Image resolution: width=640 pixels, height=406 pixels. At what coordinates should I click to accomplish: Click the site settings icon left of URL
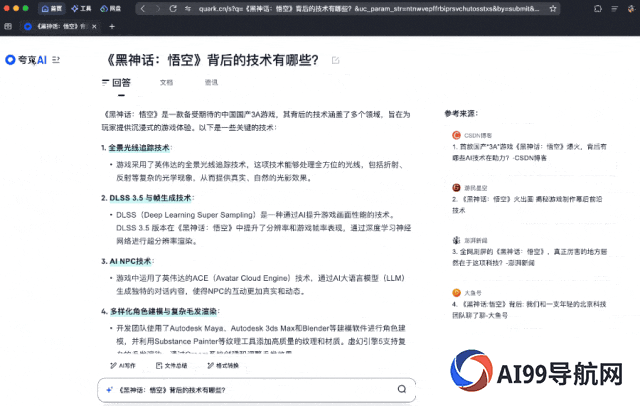pyautogui.click(x=188, y=9)
